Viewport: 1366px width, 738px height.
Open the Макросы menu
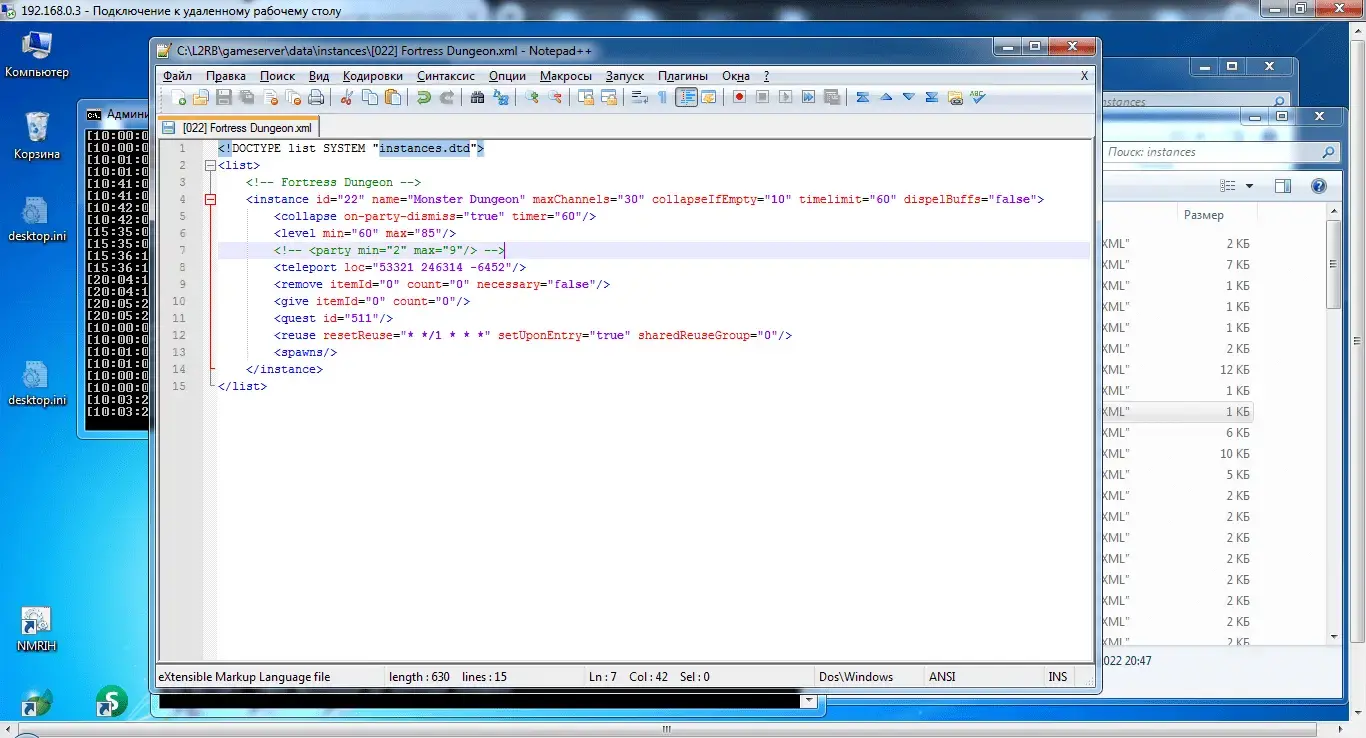click(566, 76)
